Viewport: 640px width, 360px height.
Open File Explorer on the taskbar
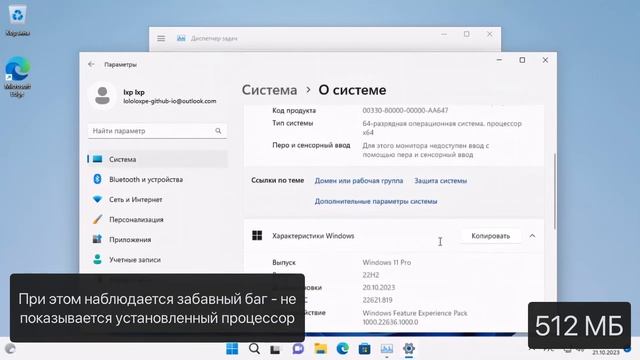(320, 349)
